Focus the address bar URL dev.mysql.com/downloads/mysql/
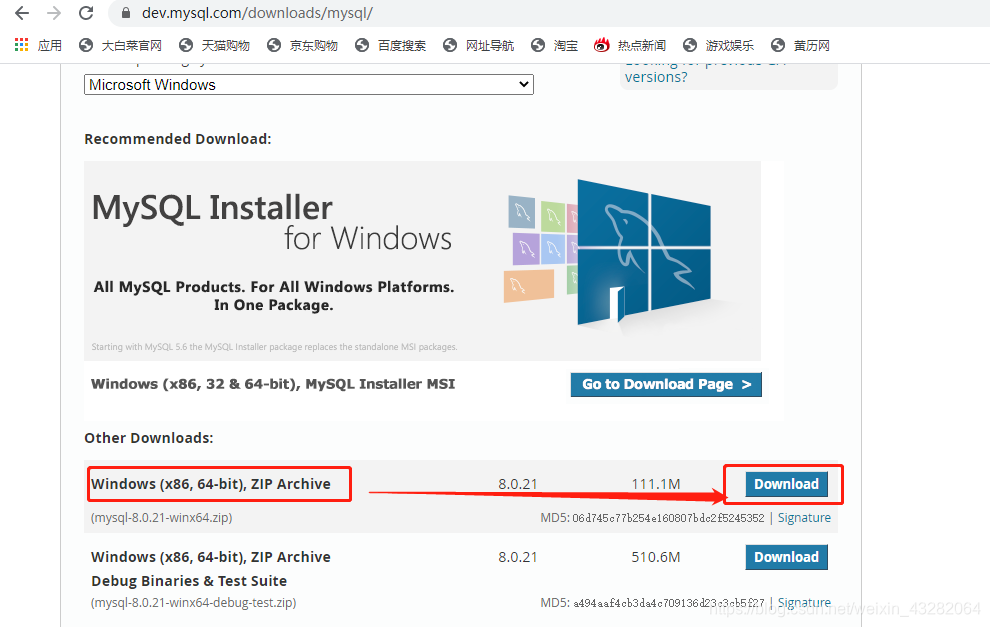990x627 pixels. pyautogui.click(x=257, y=13)
